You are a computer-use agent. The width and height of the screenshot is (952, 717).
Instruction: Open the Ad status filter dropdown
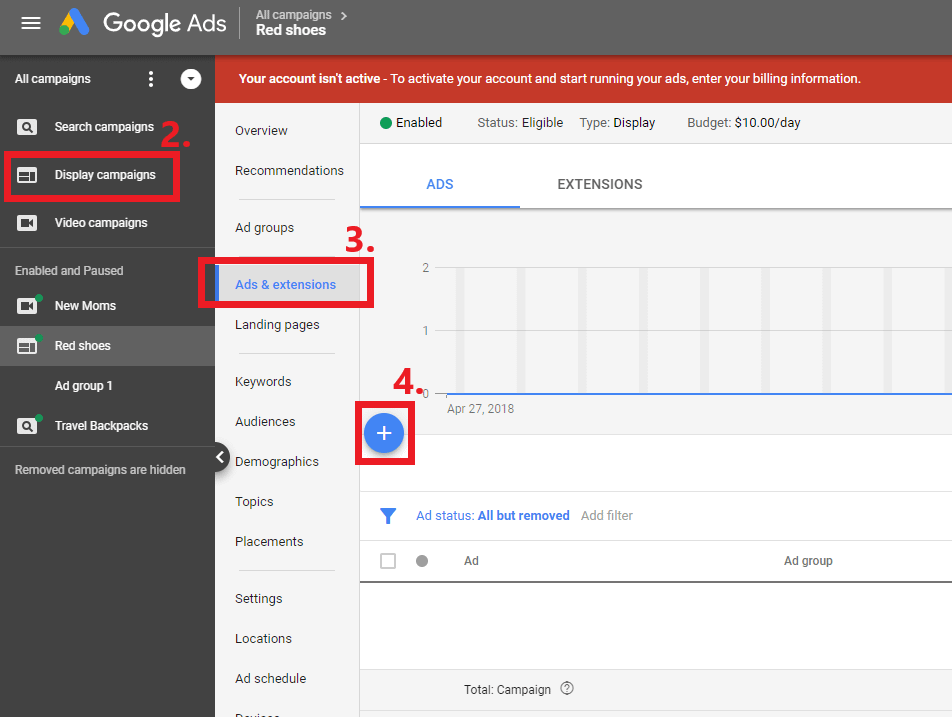pyautogui.click(x=493, y=516)
